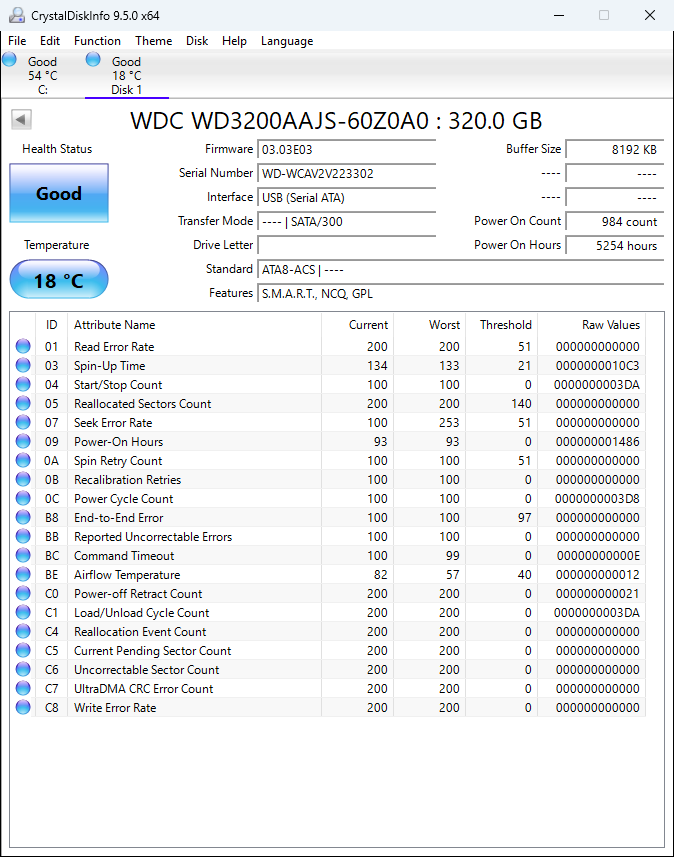Viewport: 674px width, 857px height.
Task: Click the ID column header
Action: tap(51, 325)
